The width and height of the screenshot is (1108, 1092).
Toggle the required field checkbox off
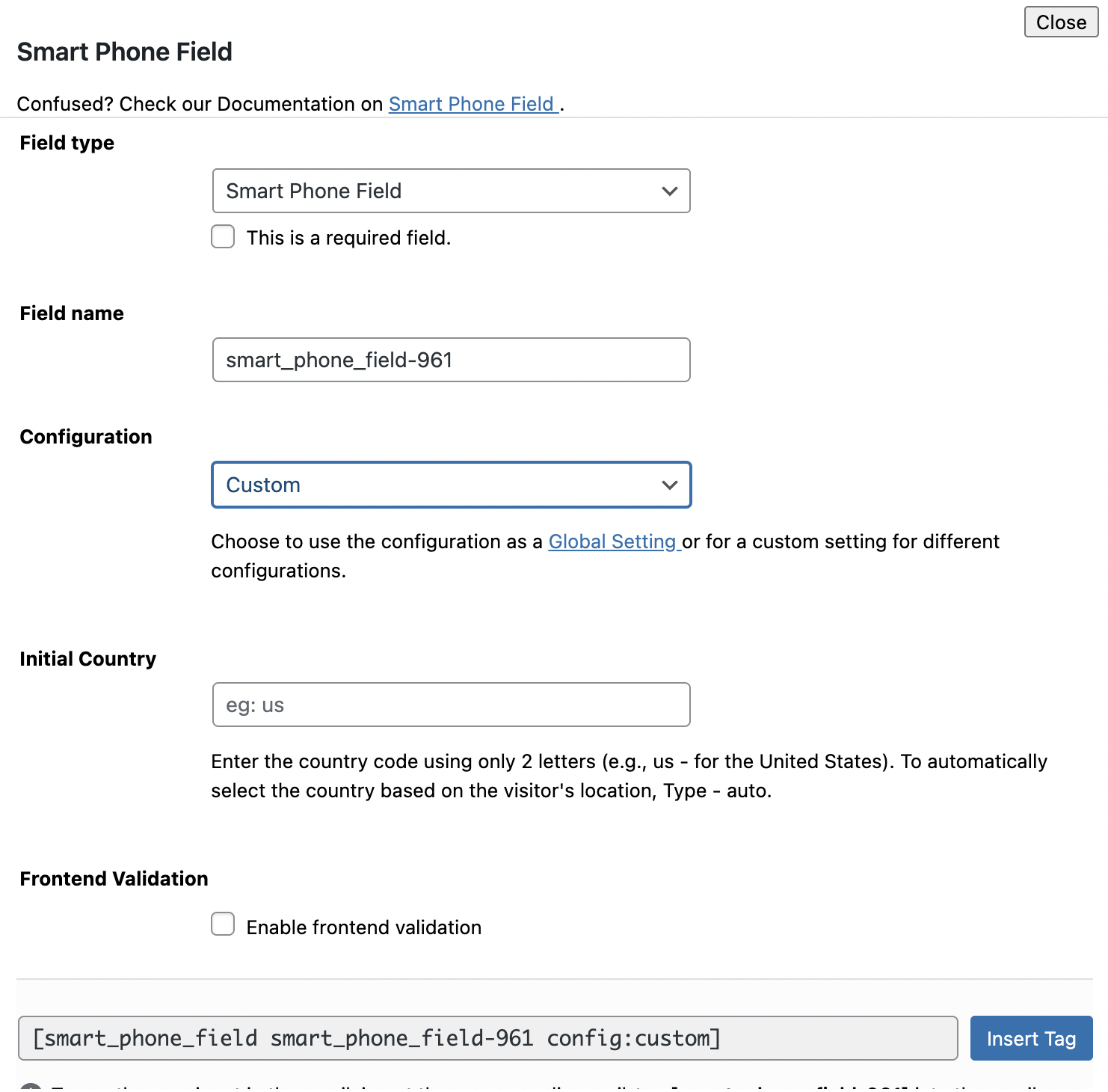[223, 236]
